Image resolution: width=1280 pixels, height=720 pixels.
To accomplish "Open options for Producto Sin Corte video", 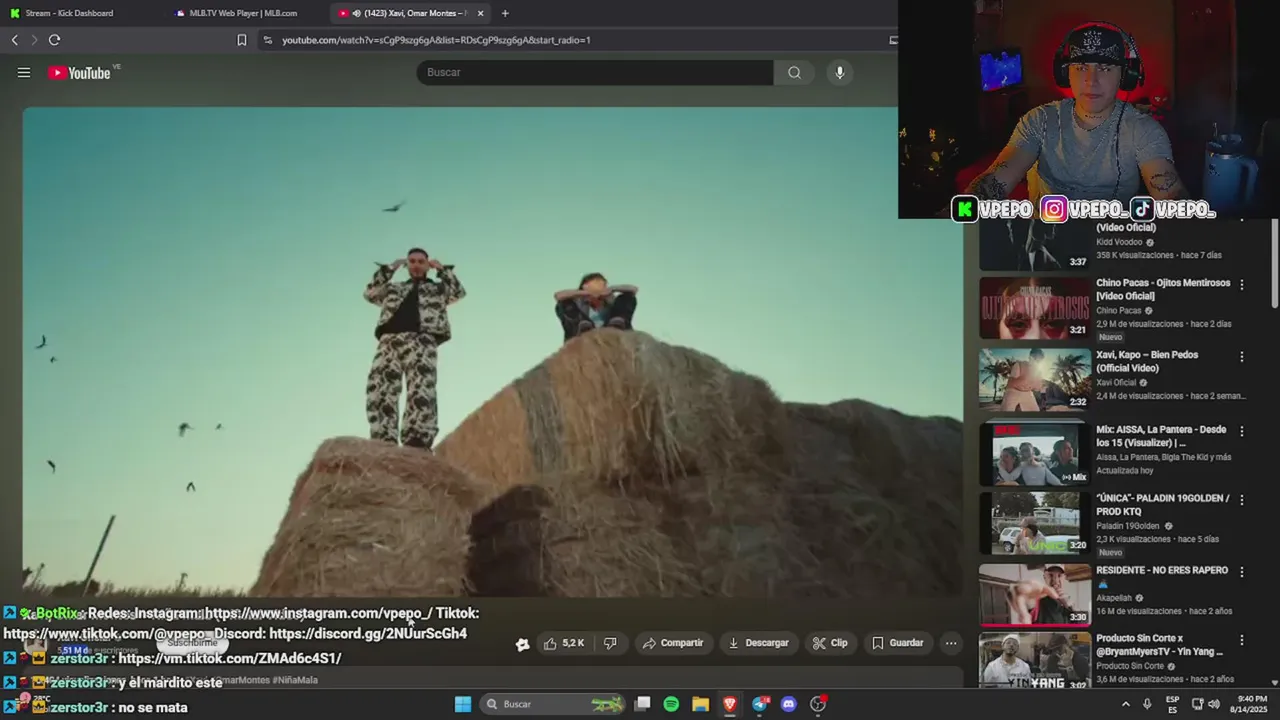I will pyautogui.click(x=1242, y=640).
